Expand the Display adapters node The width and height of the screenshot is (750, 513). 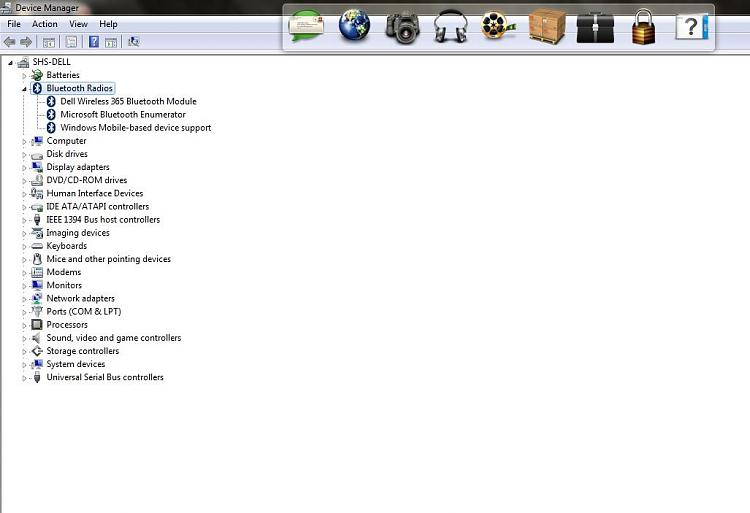24,168
